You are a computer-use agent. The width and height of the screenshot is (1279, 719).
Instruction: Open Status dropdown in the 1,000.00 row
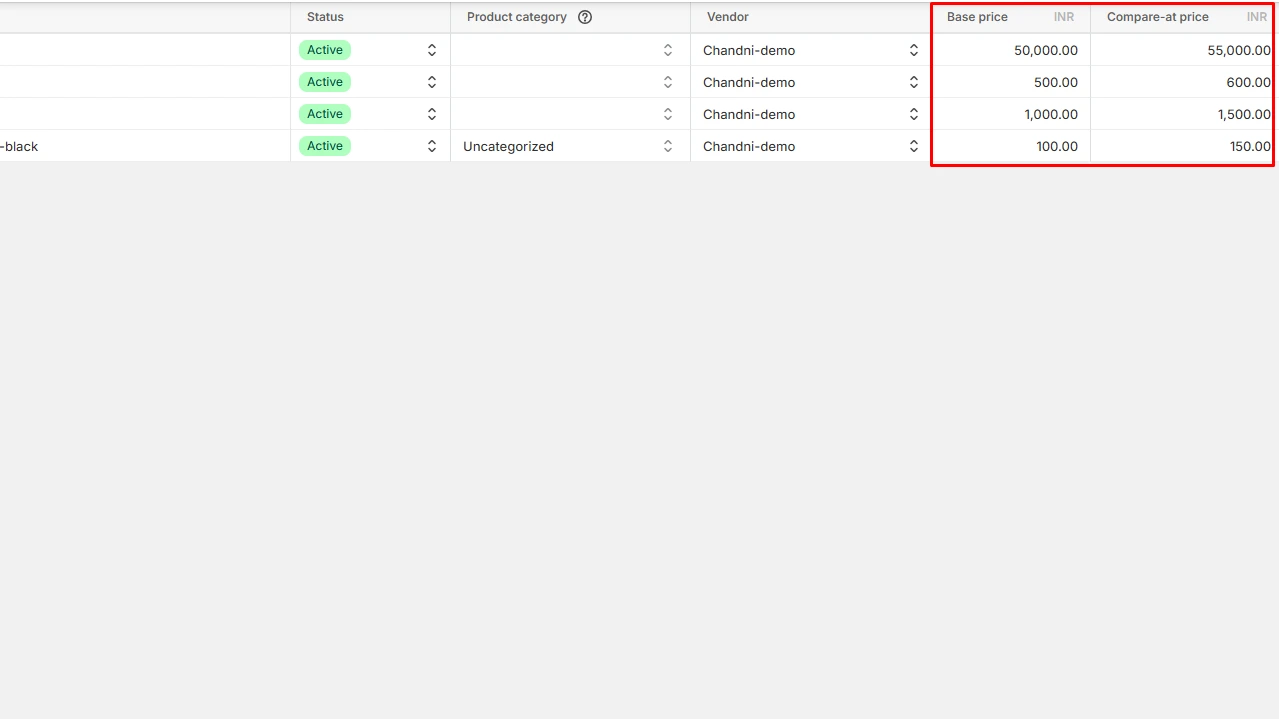pos(432,114)
